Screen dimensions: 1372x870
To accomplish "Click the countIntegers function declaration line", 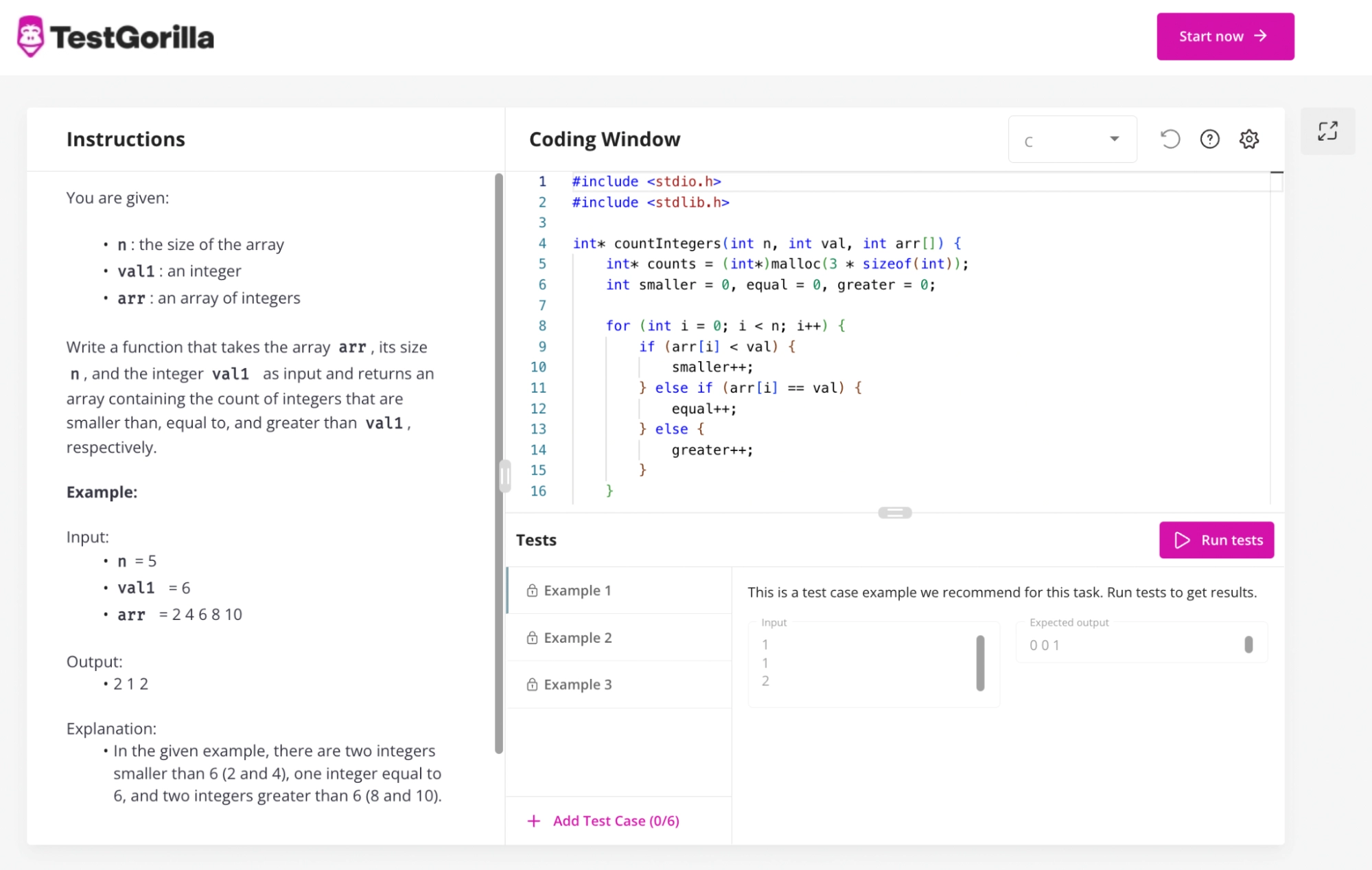I will pos(767,243).
